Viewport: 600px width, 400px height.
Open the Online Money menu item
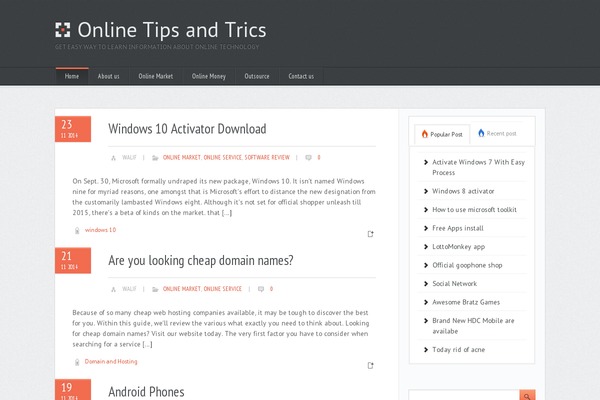(x=209, y=76)
